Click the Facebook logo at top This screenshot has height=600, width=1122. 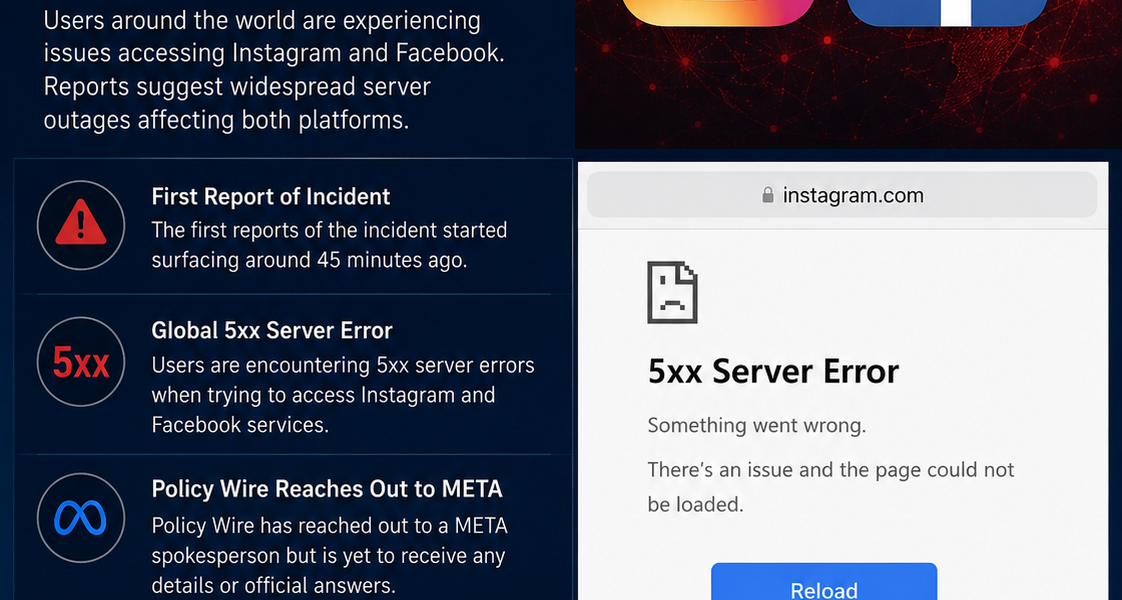point(947,12)
